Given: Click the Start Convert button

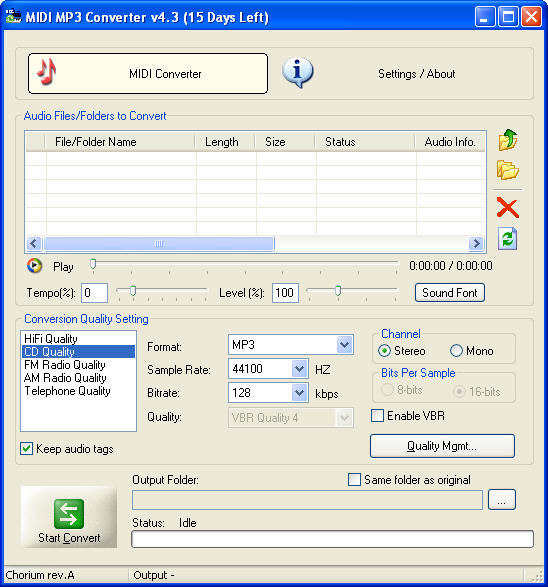Looking at the screenshot, I should pos(69,517).
